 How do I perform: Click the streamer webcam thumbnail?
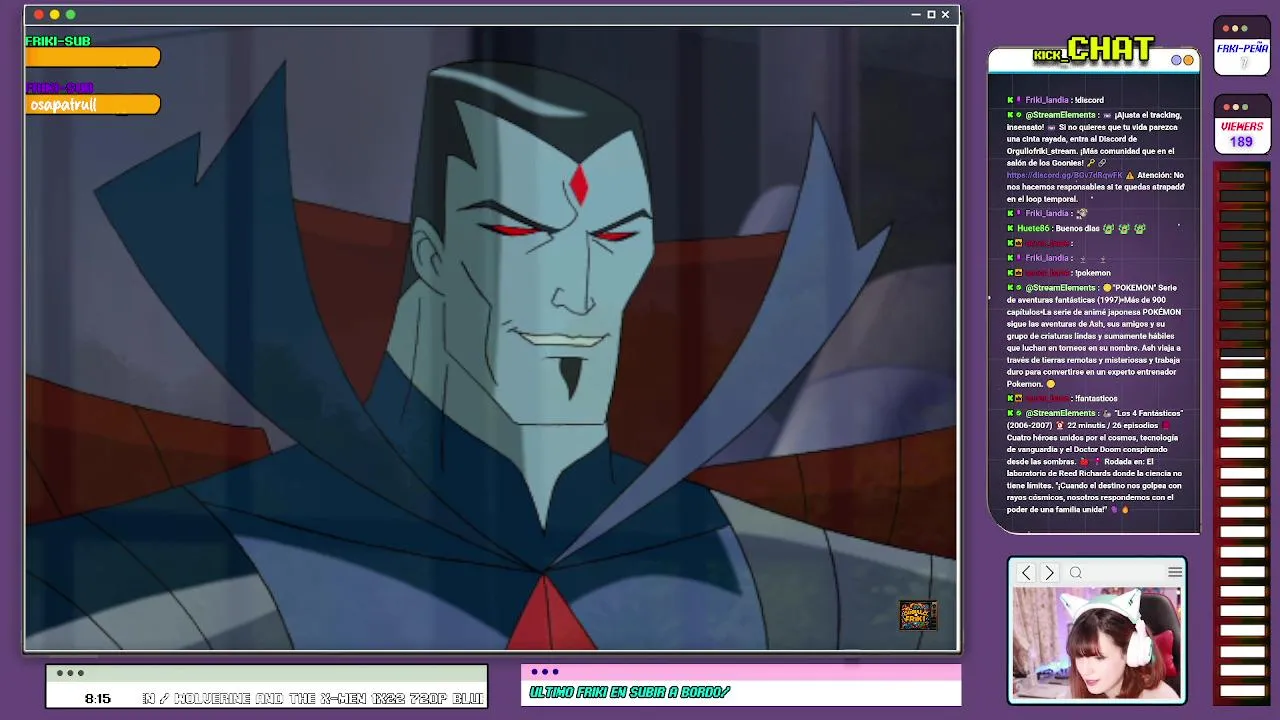coord(1096,643)
